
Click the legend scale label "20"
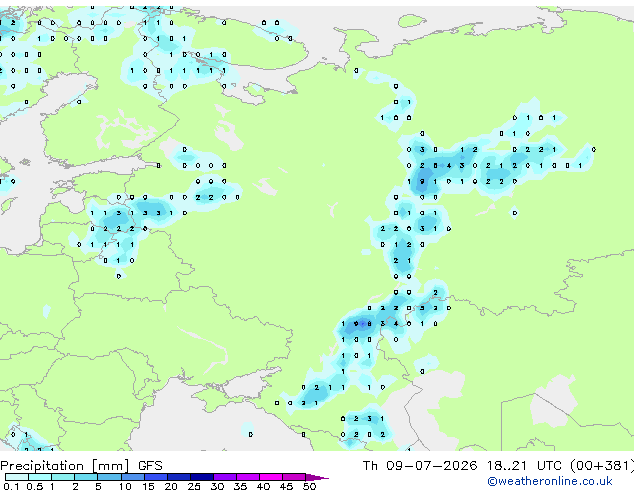[x=171, y=486]
